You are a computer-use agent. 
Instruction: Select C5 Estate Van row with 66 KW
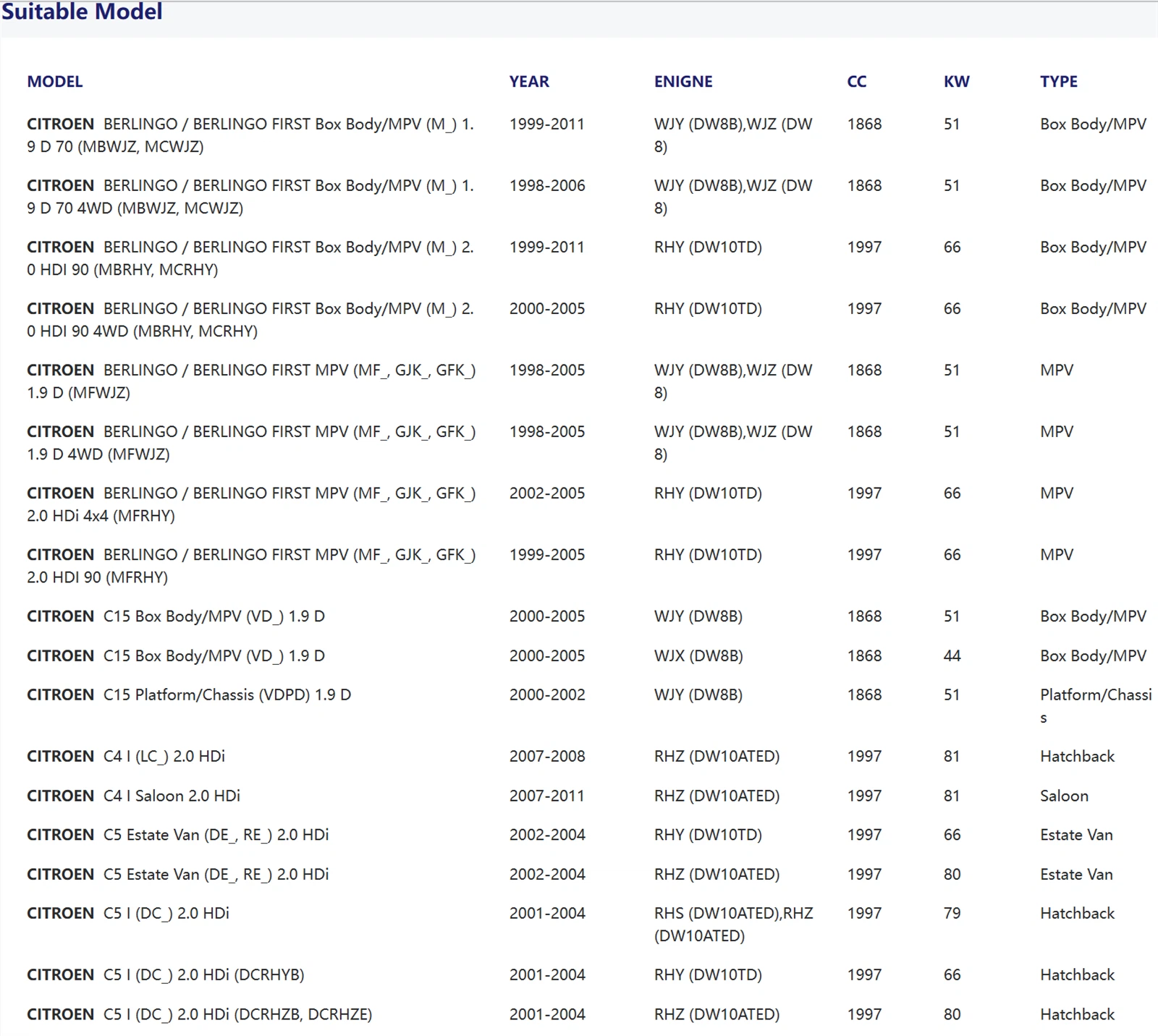[178, 835]
